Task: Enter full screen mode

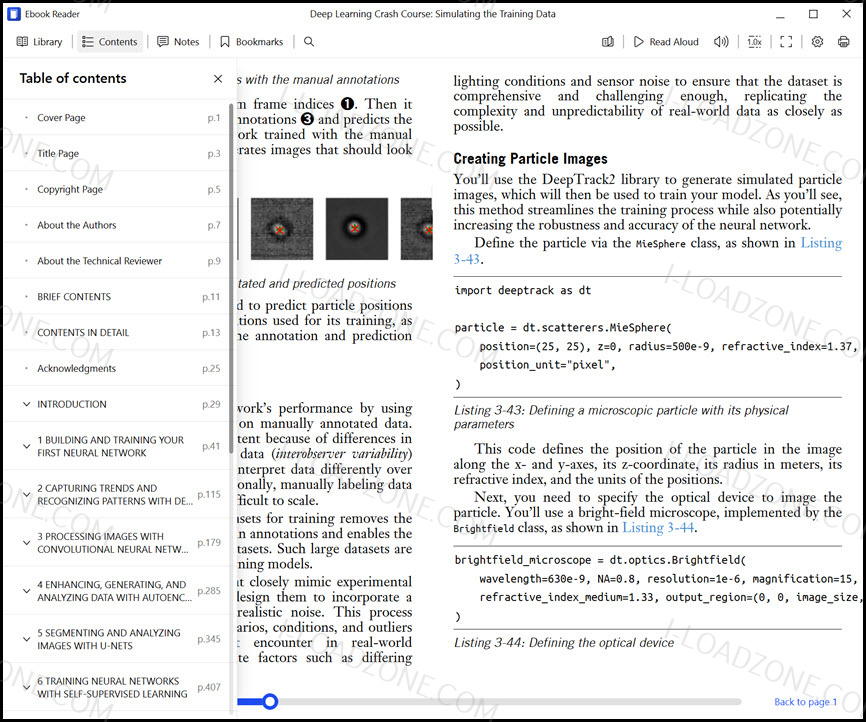Action: click(786, 42)
